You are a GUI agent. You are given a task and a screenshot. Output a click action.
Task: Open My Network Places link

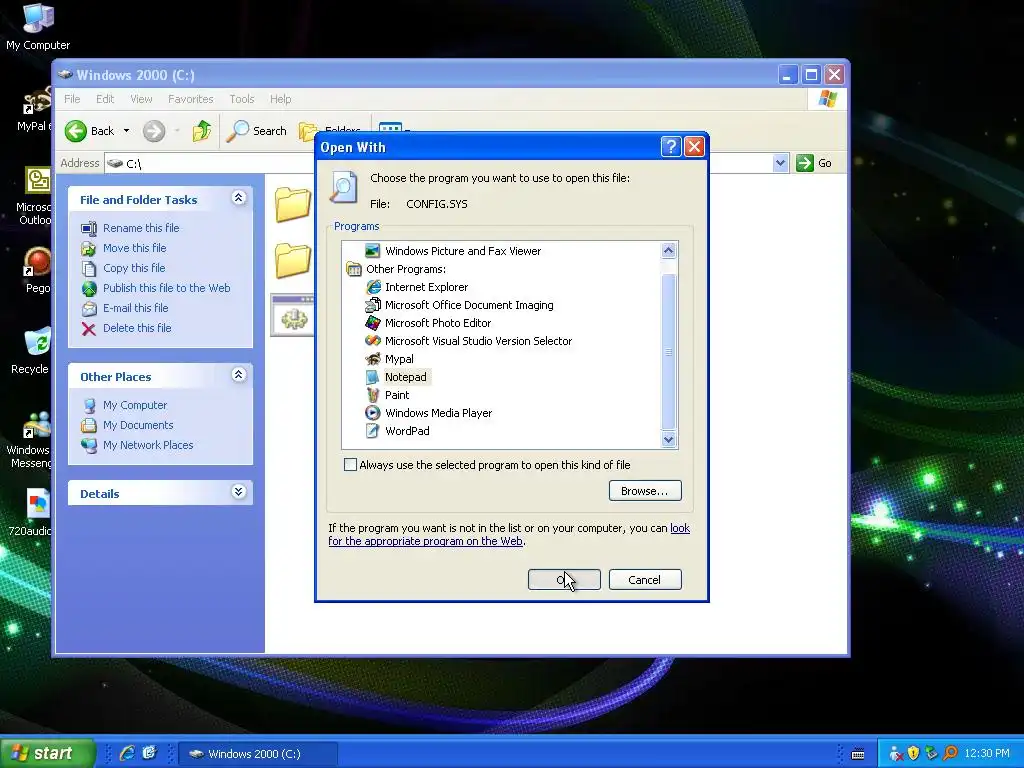click(x=148, y=445)
